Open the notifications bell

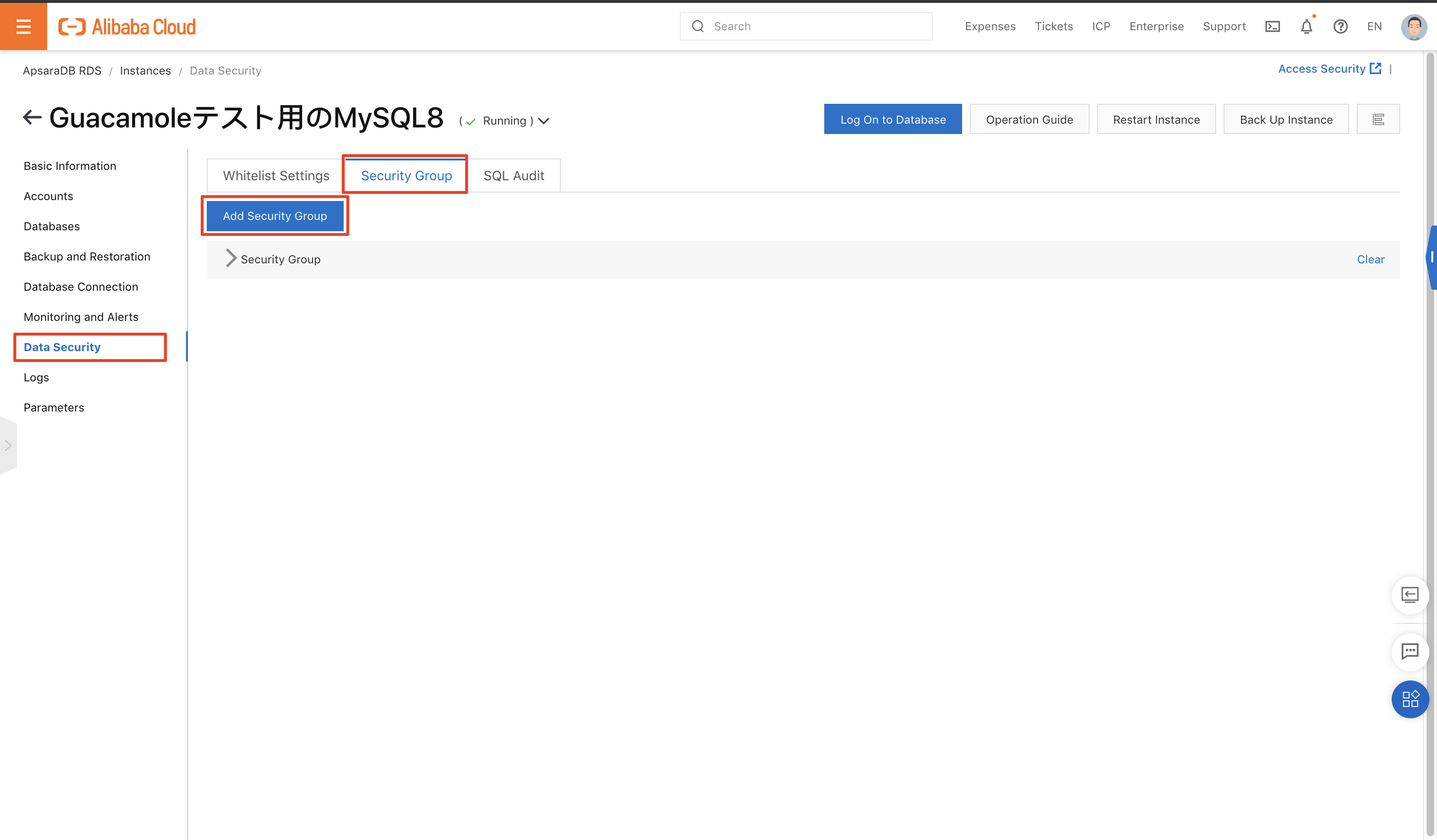tap(1306, 26)
